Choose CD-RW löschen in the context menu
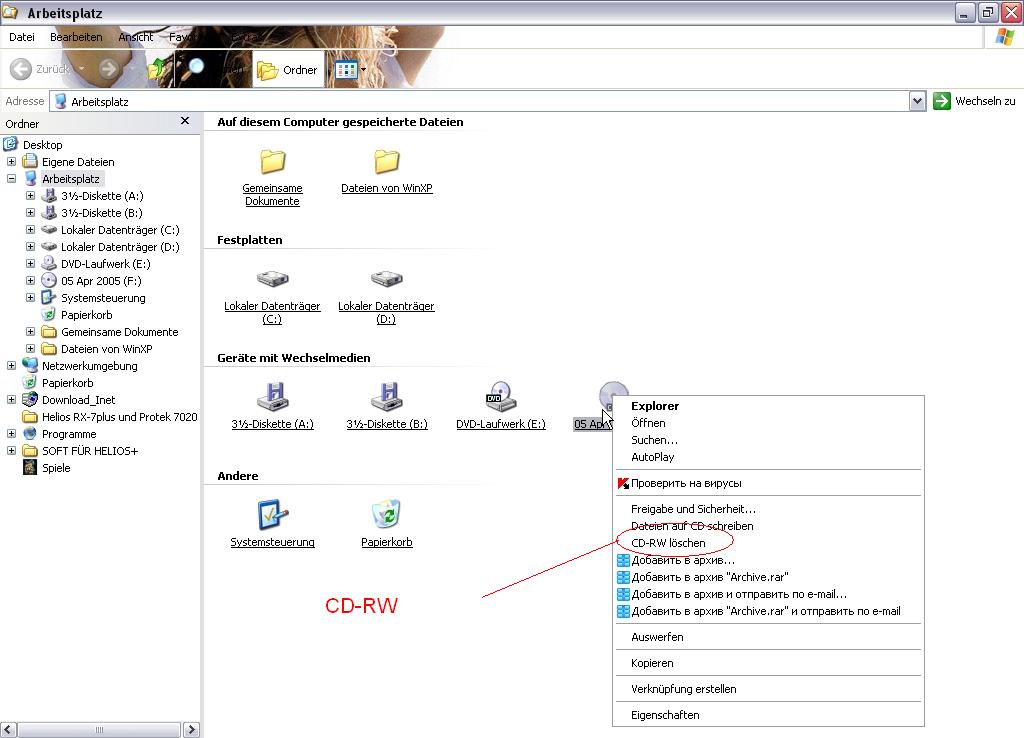The height and width of the screenshot is (738, 1024). click(768, 543)
